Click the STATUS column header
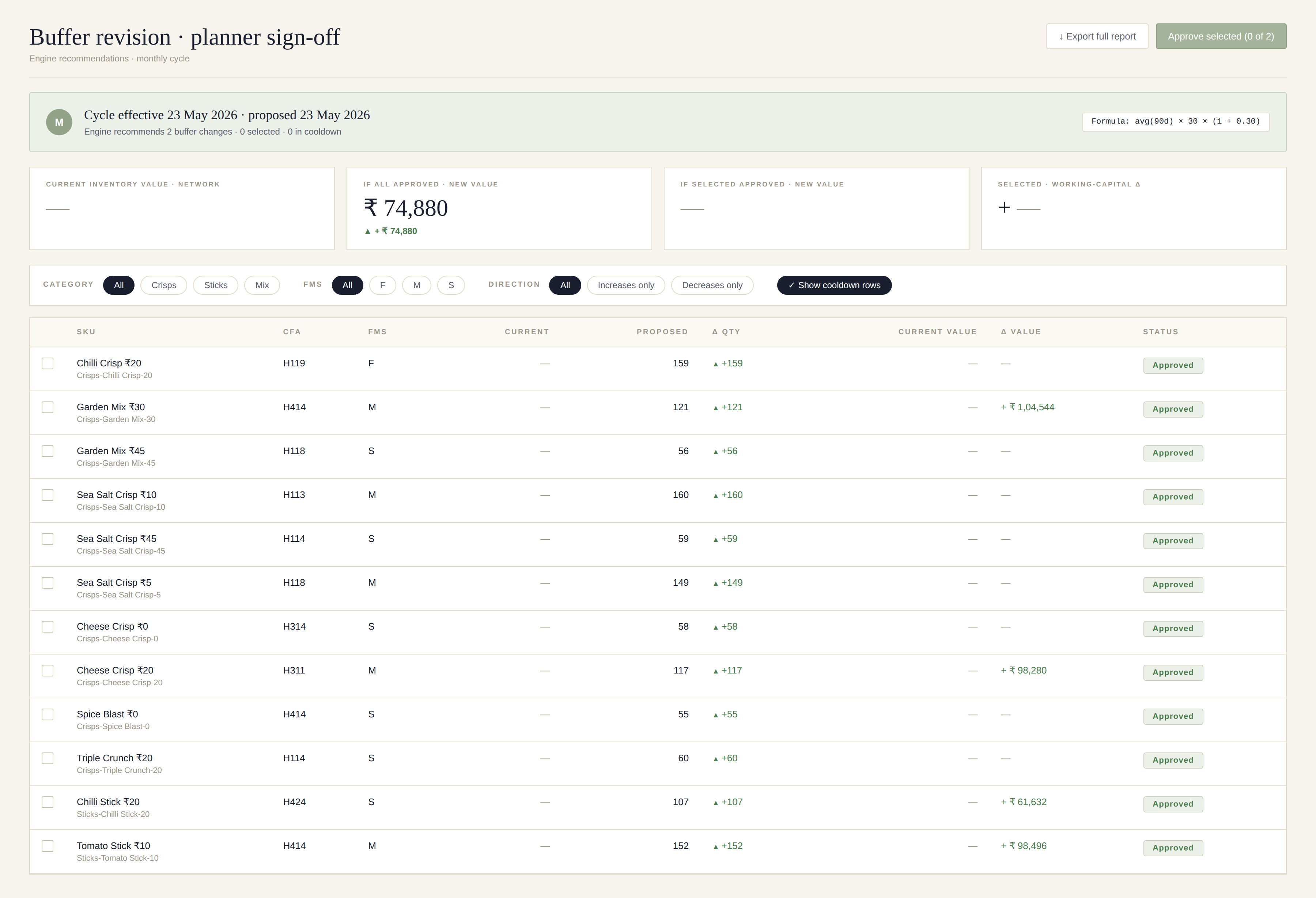The width and height of the screenshot is (1316, 898). click(1160, 332)
